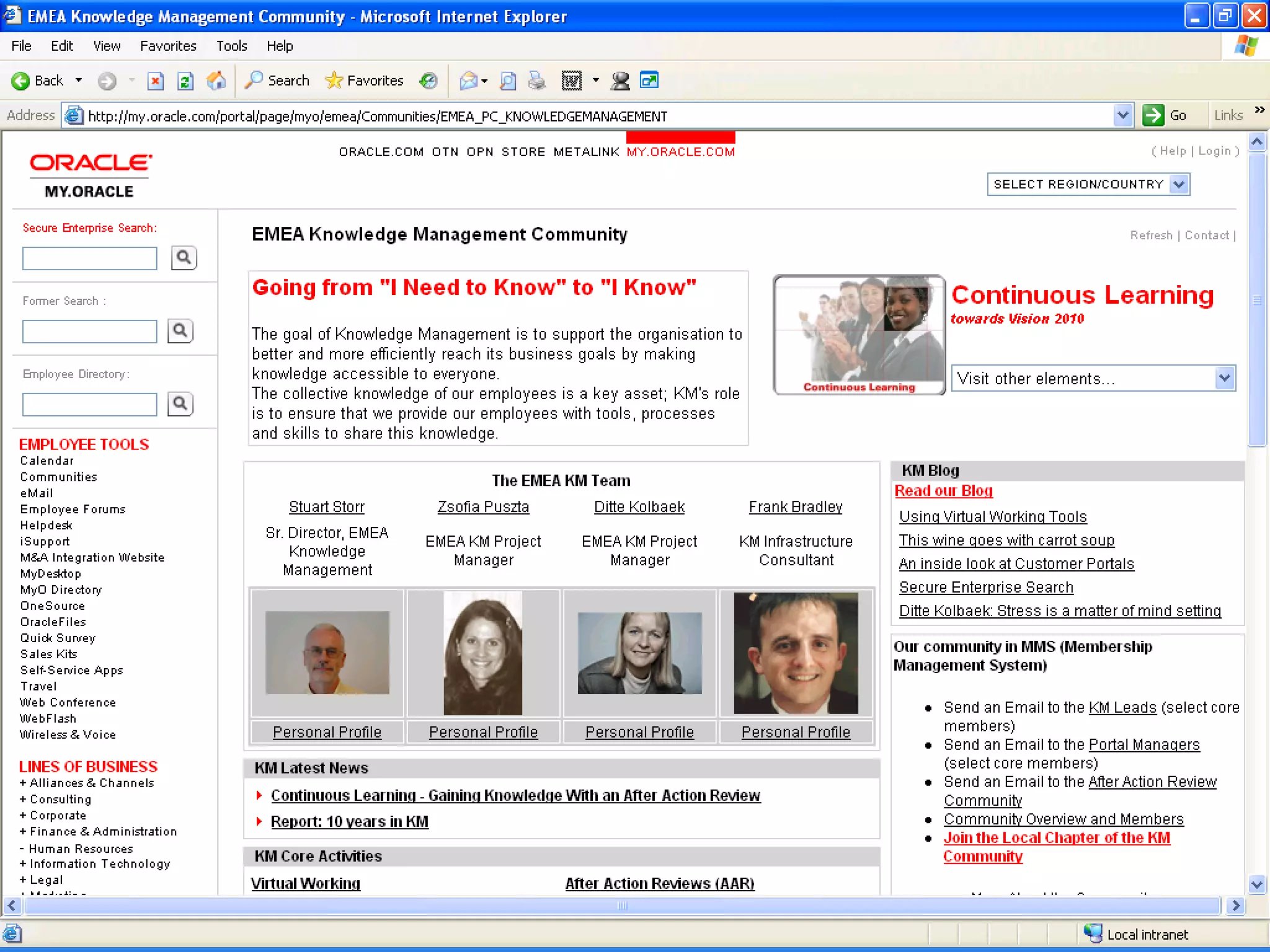Open the History toolbar icon
Image resolution: width=1270 pixels, height=952 pixels.
428,81
